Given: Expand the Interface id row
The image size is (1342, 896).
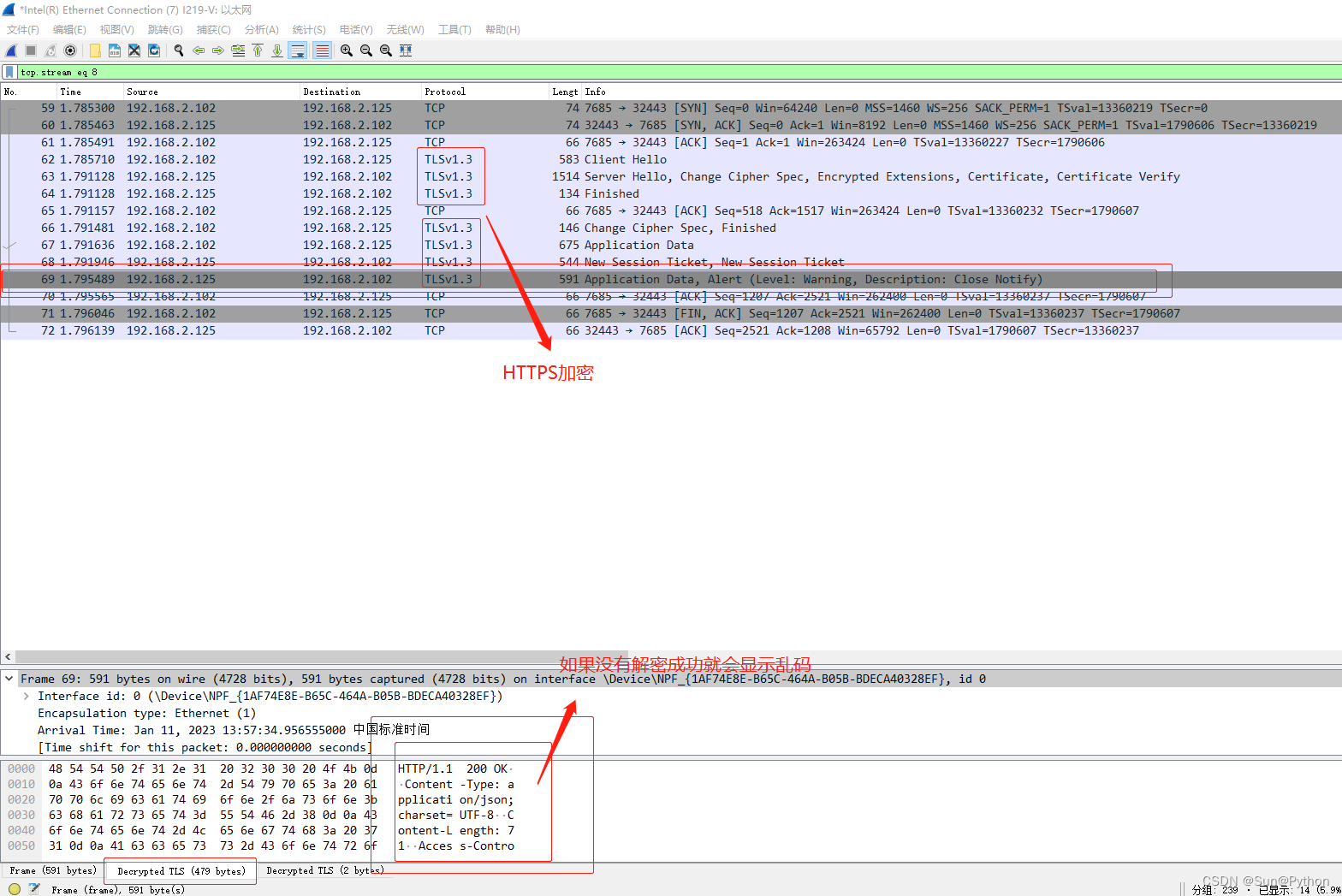Looking at the screenshot, I should [x=27, y=696].
